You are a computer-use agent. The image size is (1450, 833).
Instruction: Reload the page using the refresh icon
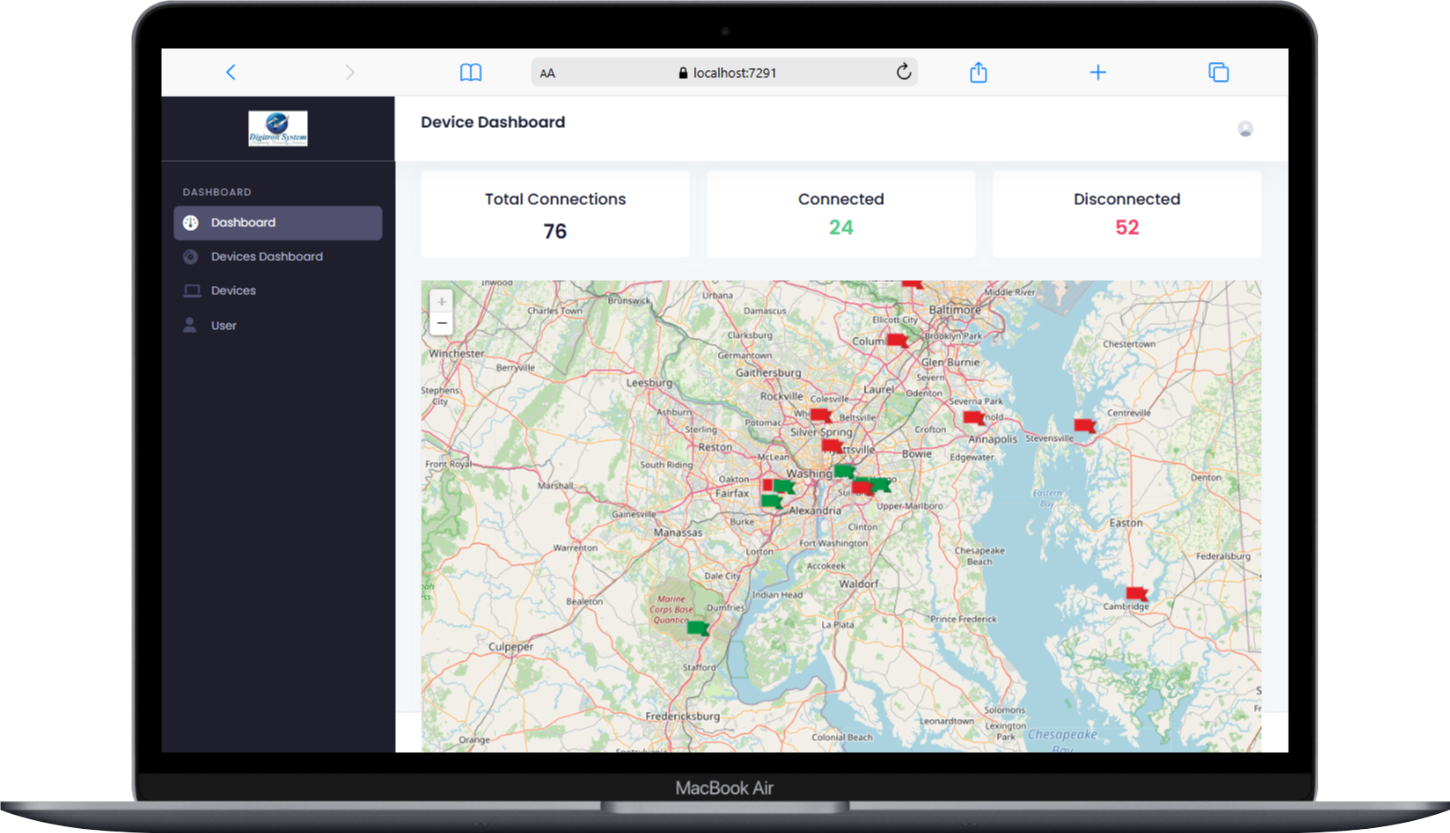tap(903, 72)
